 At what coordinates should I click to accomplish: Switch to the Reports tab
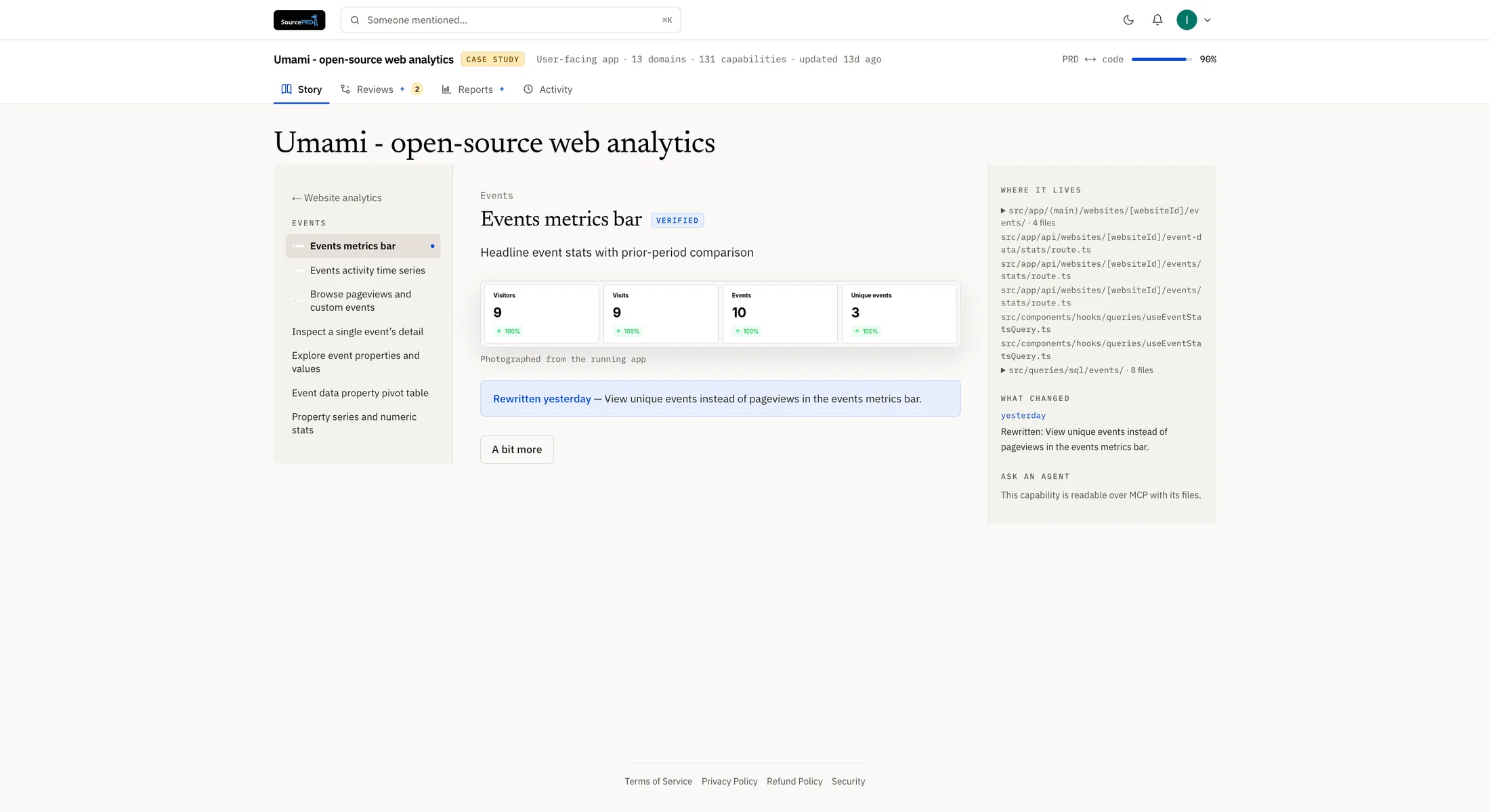(473, 89)
